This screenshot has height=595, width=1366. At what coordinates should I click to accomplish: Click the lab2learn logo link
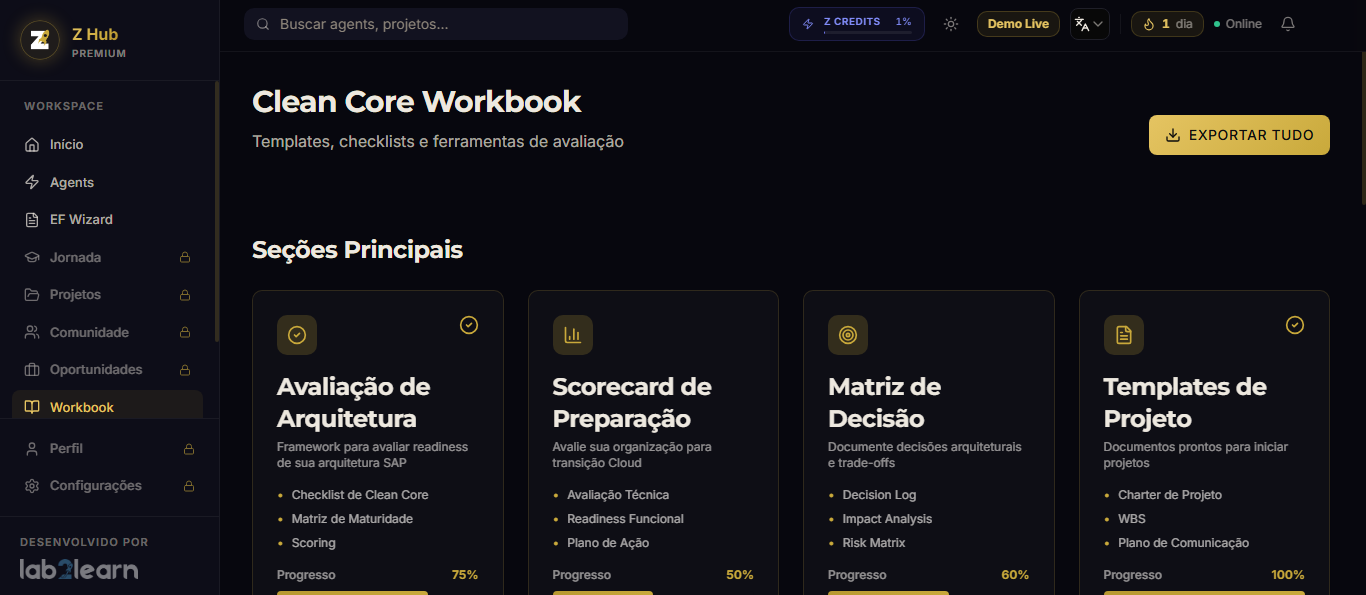[79, 570]
